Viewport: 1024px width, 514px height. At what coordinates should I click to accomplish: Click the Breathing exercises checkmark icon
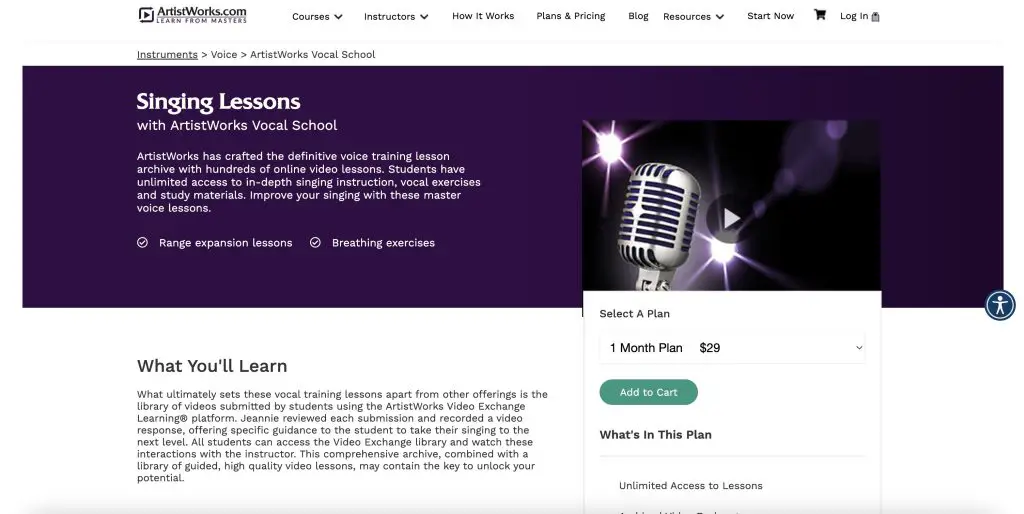315,242
